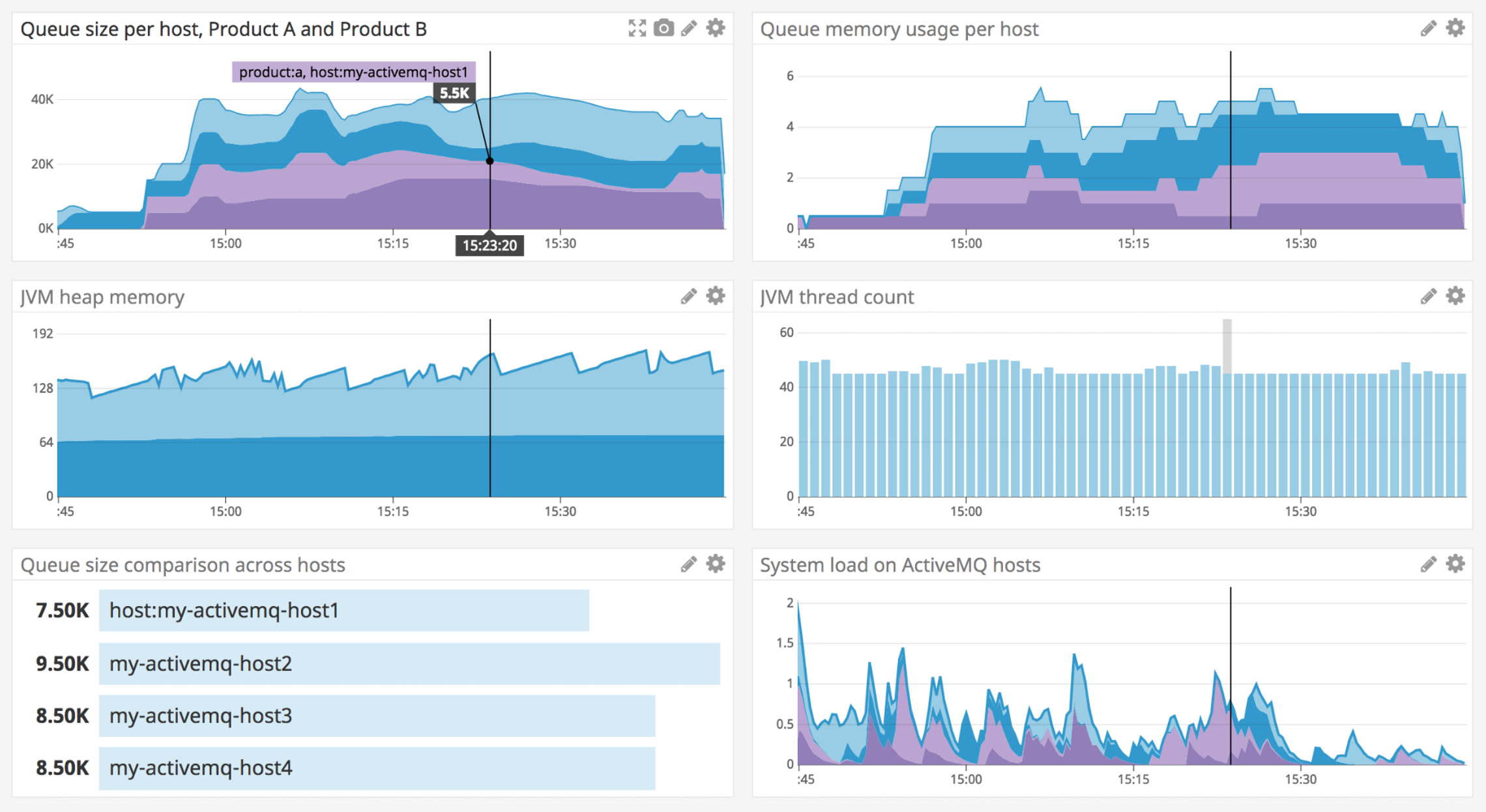Edit the JVM thread count widget
This screenshot has width=1486, height=812.
pyautogui.click(x=1428, y=295)
